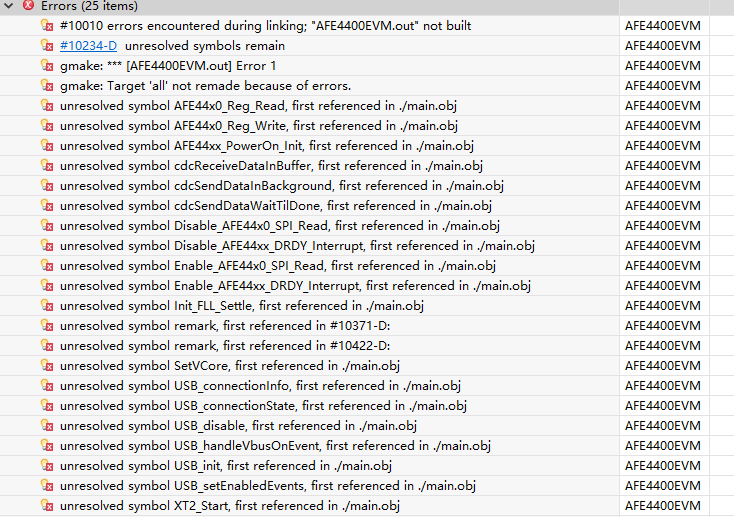Open the #10234-D error link

[x=88, y=45]
